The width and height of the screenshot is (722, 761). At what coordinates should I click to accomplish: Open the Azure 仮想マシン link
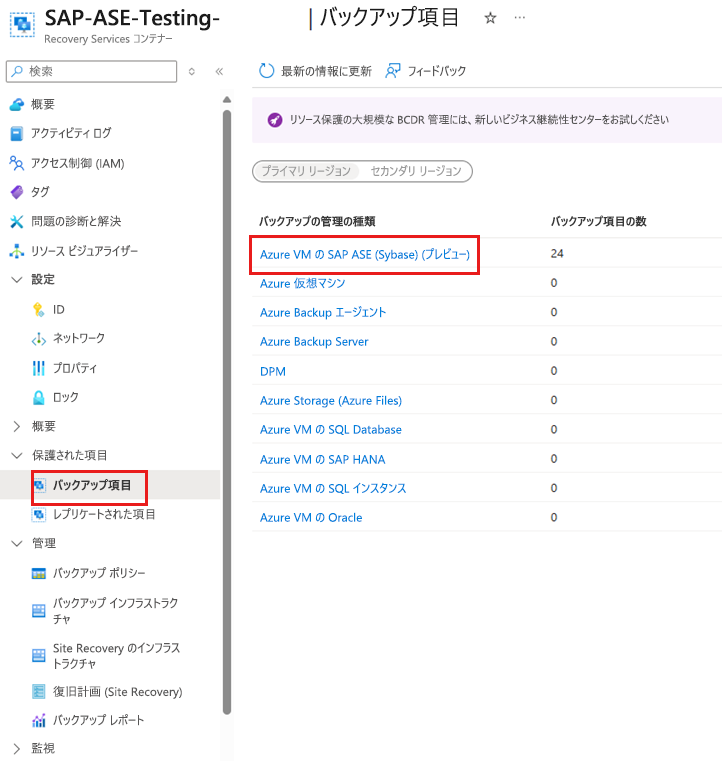coord(302,283)
